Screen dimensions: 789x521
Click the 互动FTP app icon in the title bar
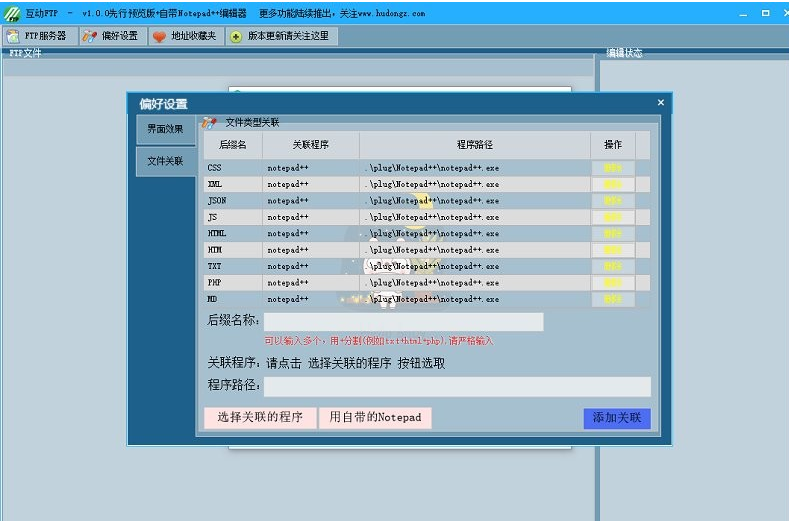12,14
